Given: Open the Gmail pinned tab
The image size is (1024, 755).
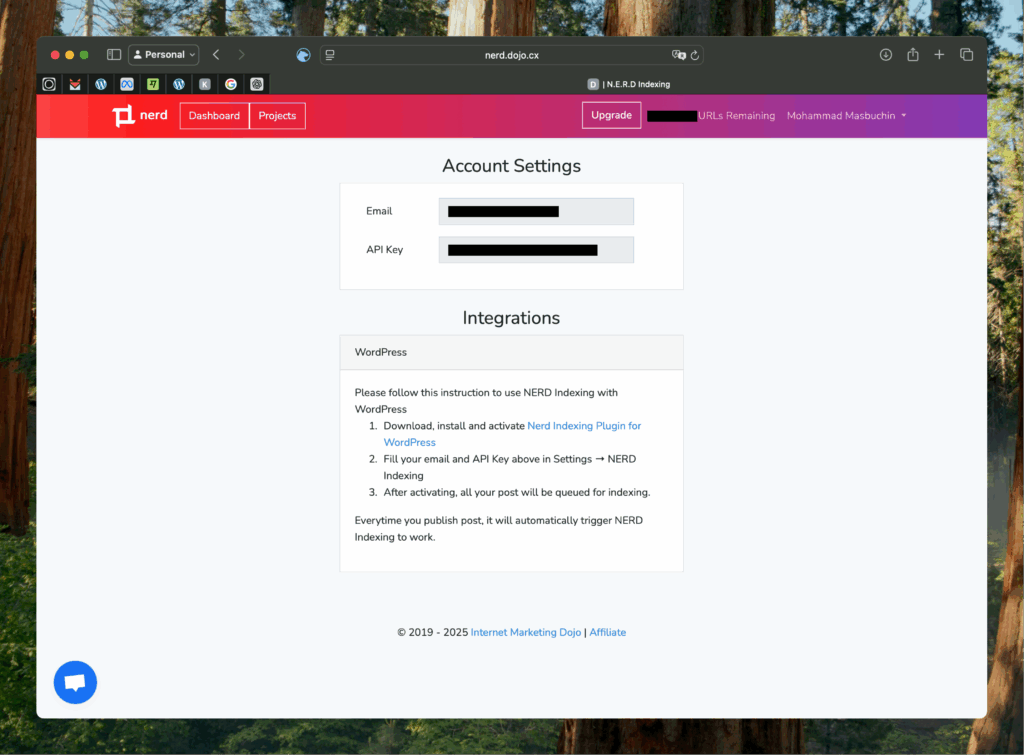Looking at the screenshot, I should pyautogui.click(x=75, y=84).
